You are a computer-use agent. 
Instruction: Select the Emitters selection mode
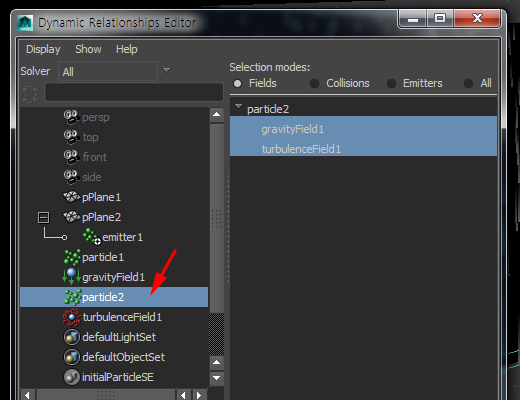coord(391,83)
